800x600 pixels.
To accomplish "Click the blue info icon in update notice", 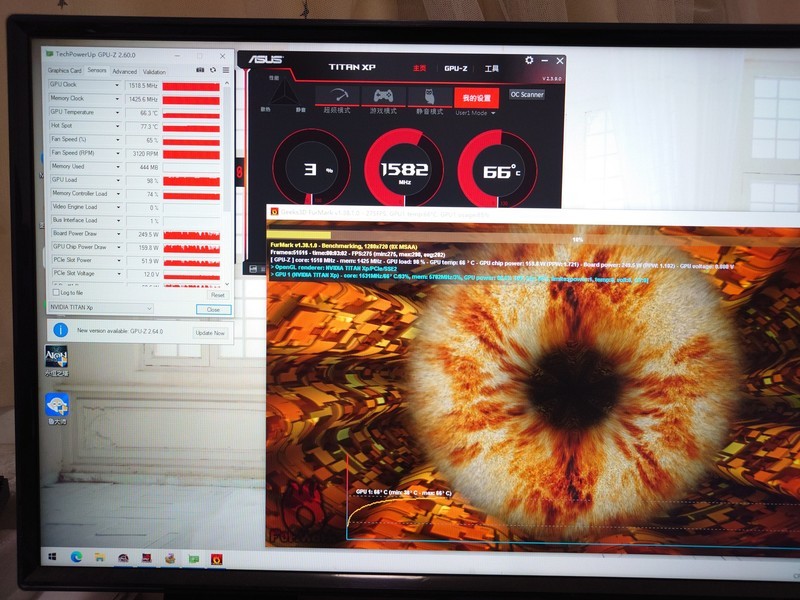I will tap(60, 330).
